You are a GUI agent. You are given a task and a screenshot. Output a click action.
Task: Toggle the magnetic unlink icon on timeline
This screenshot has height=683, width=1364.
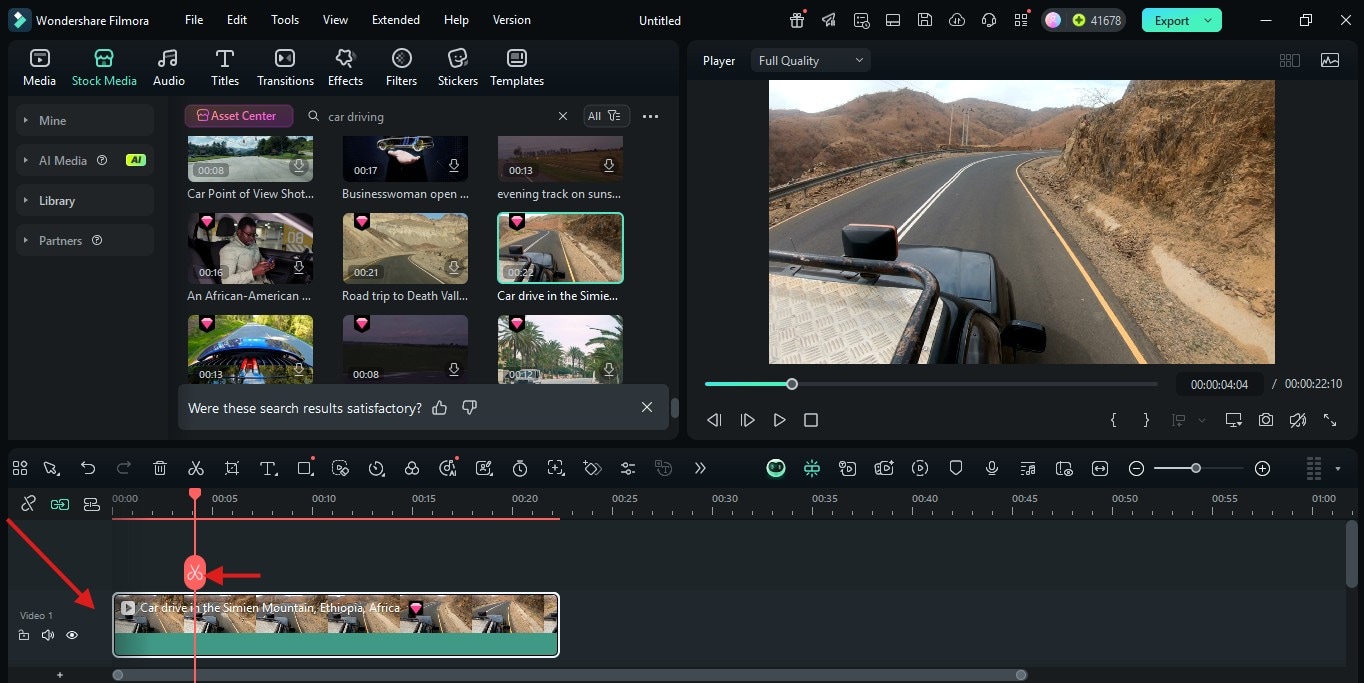pos(28,504)
